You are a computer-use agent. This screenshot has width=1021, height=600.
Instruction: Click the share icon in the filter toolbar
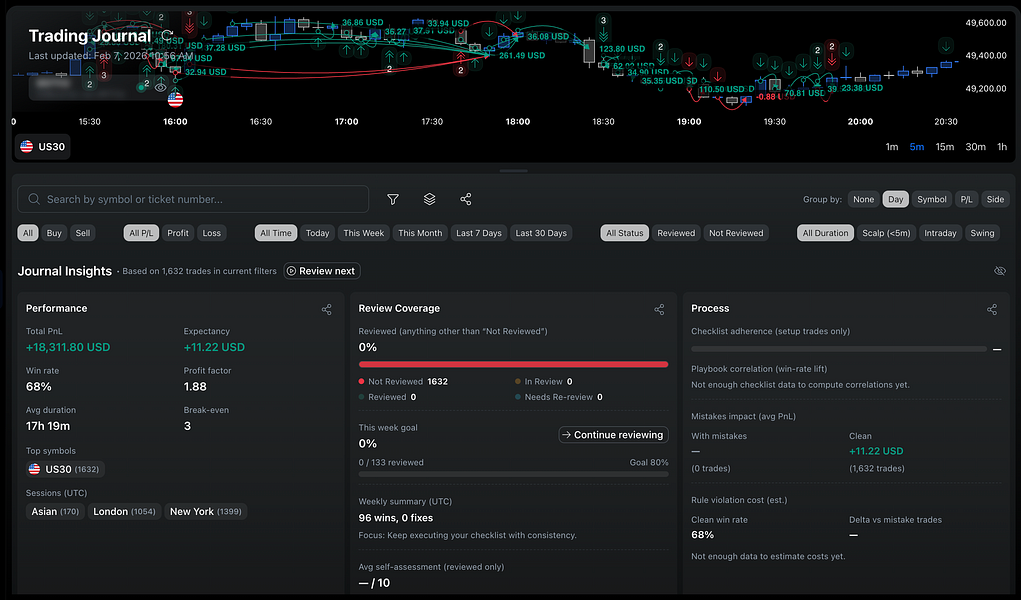click(465, 199)
